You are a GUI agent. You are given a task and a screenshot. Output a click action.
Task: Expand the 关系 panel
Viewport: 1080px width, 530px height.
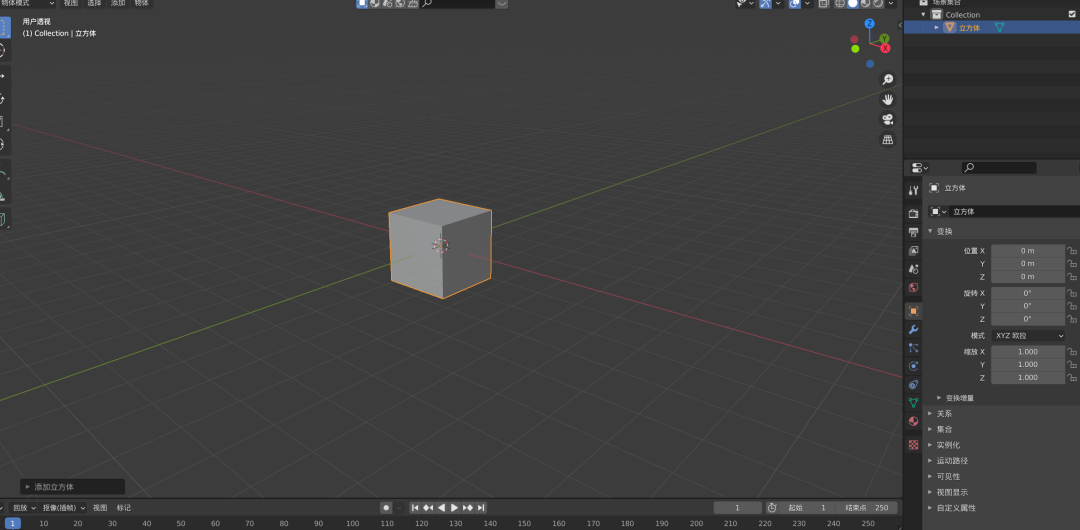point(930,414)
